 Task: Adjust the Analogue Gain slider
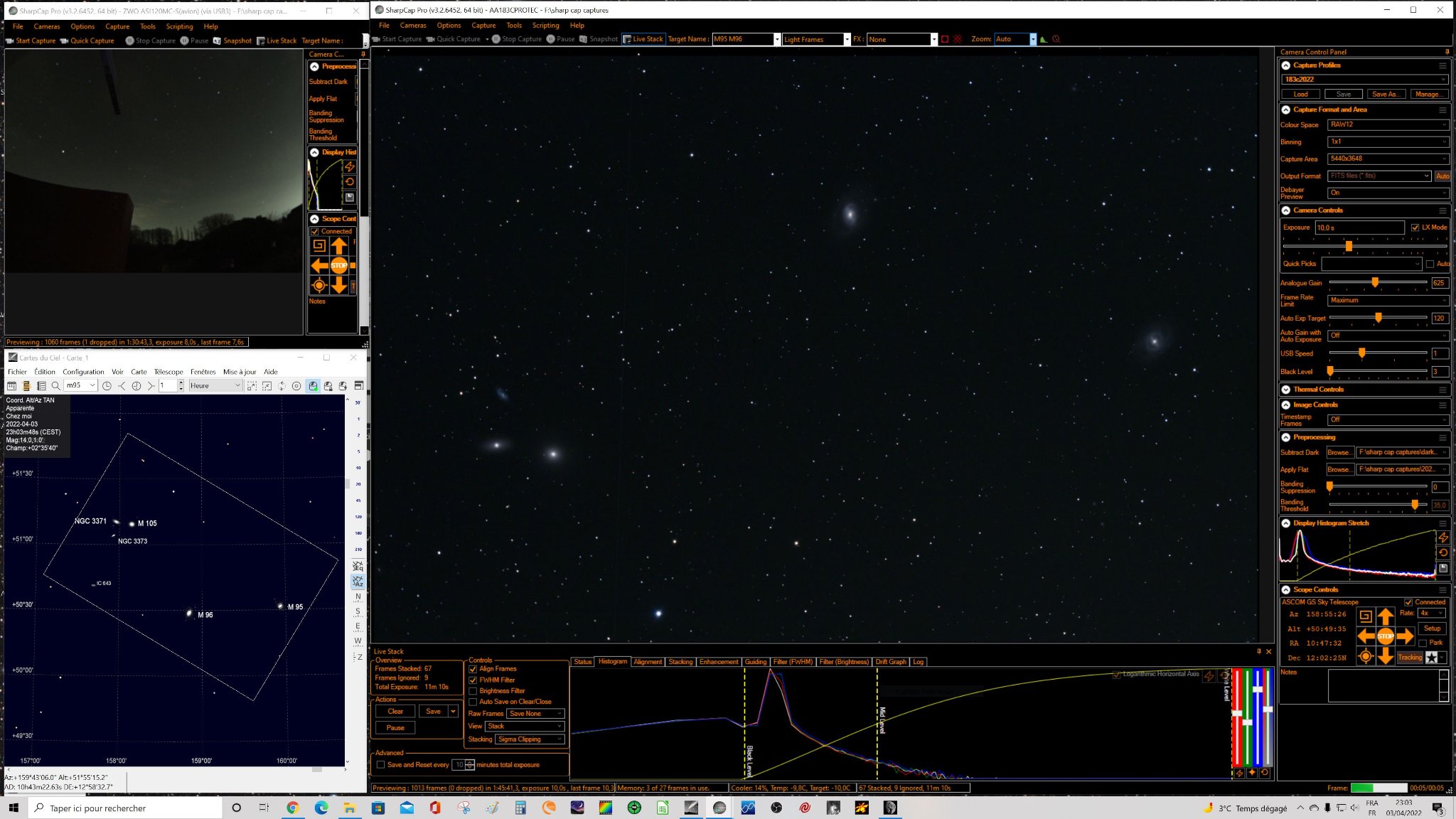pyautogui.click(x=1378, y=283)
